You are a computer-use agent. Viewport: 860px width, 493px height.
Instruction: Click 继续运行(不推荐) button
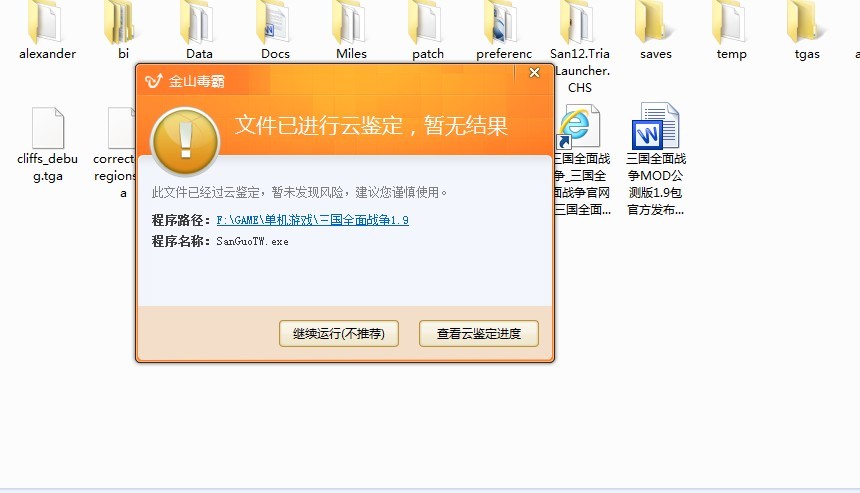click(x=338, y=333)
